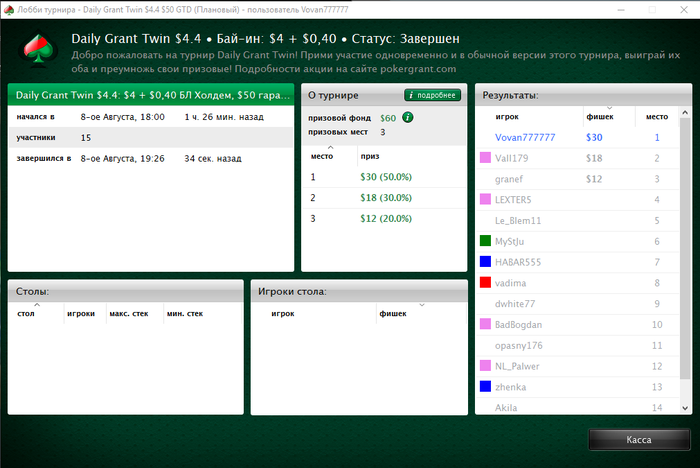The image size is (700, 468).
Task: Click the $12 (20.0%) third place prize
Action: (386, 218)
